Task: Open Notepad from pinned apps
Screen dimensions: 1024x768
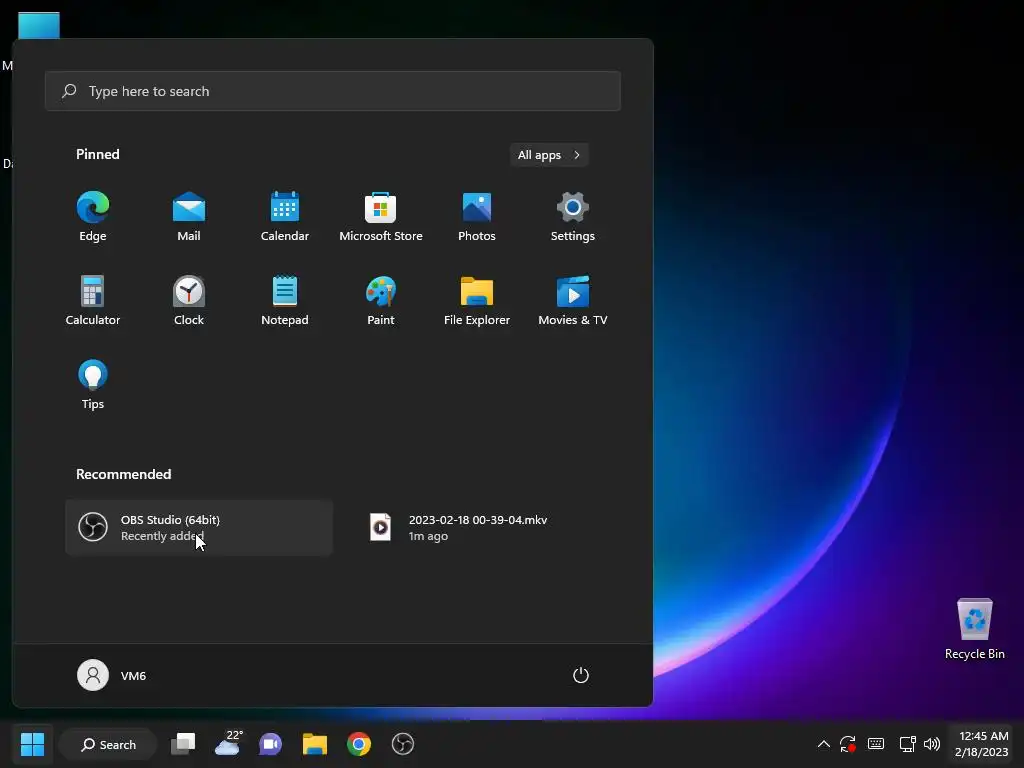Action: click(x=285, y=301)
